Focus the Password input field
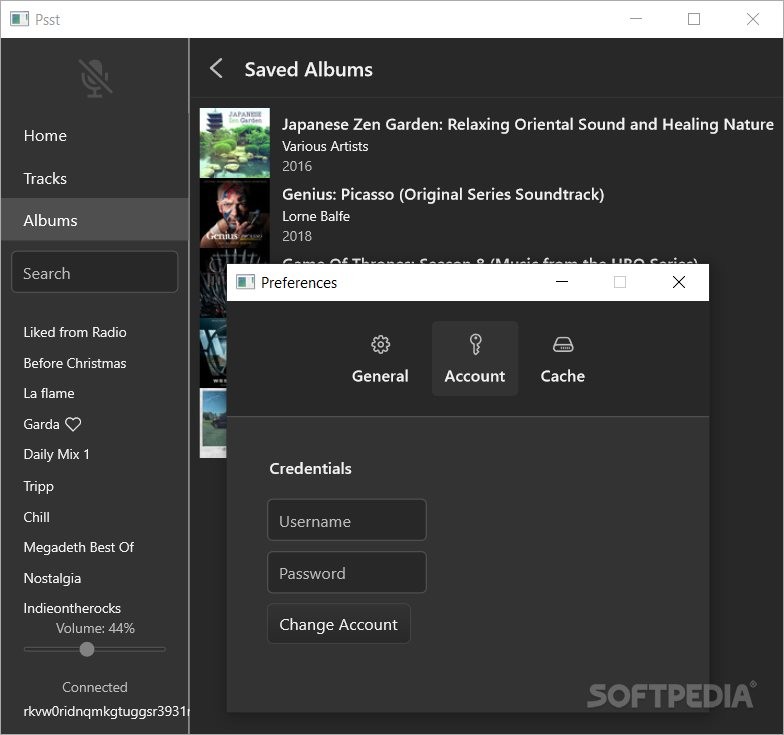The width and height of the screenshot is (784, 735). pos(346,572)
